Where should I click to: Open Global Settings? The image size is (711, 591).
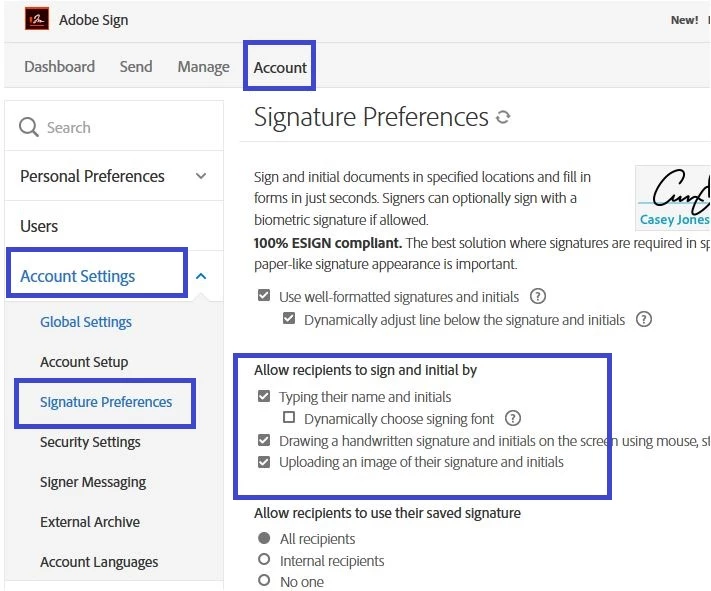[x=86, y=322]
